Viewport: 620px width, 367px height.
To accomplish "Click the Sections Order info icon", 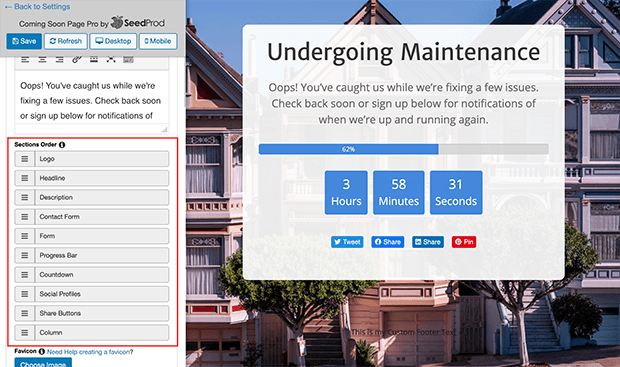I will [x=62, y=145].
